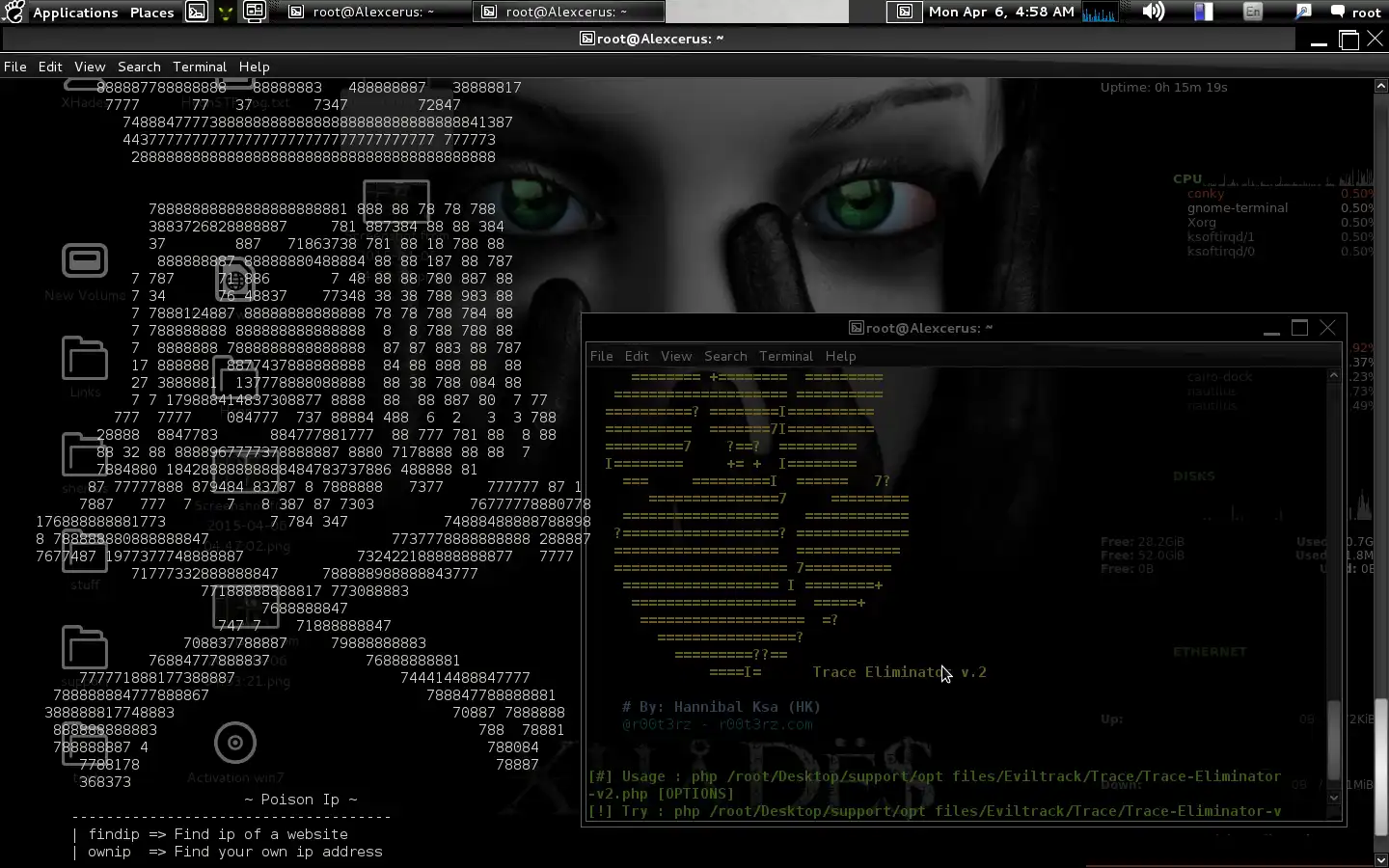Screen dimensions: 1389x868
Task: Click the small terminal's scrollbar down arrow
Action: click(1334, 798)
